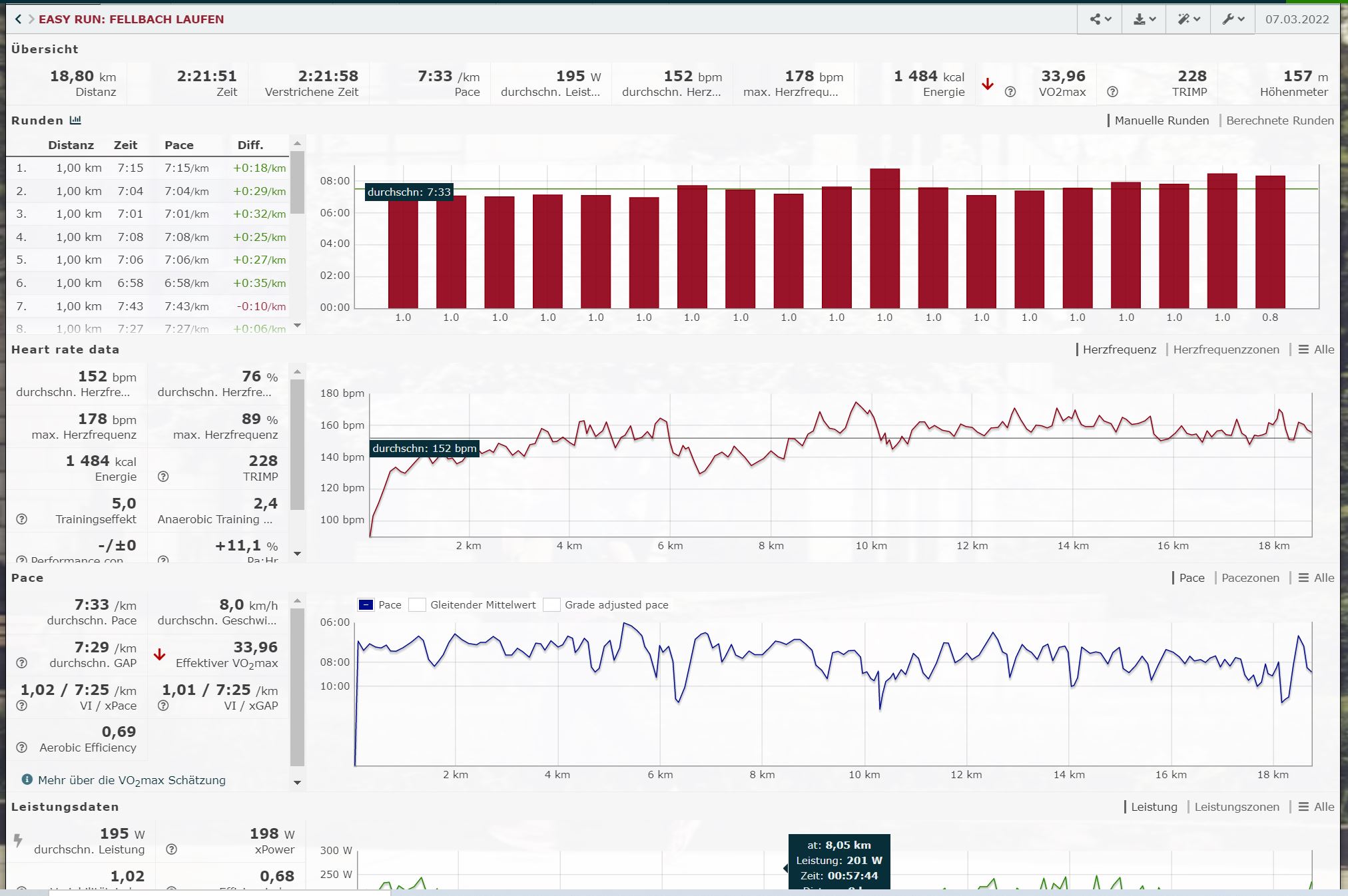Viewport: 1348px width, 896px height.
Task: Click help icon next to VO2max
Action: coord(1010,92)
